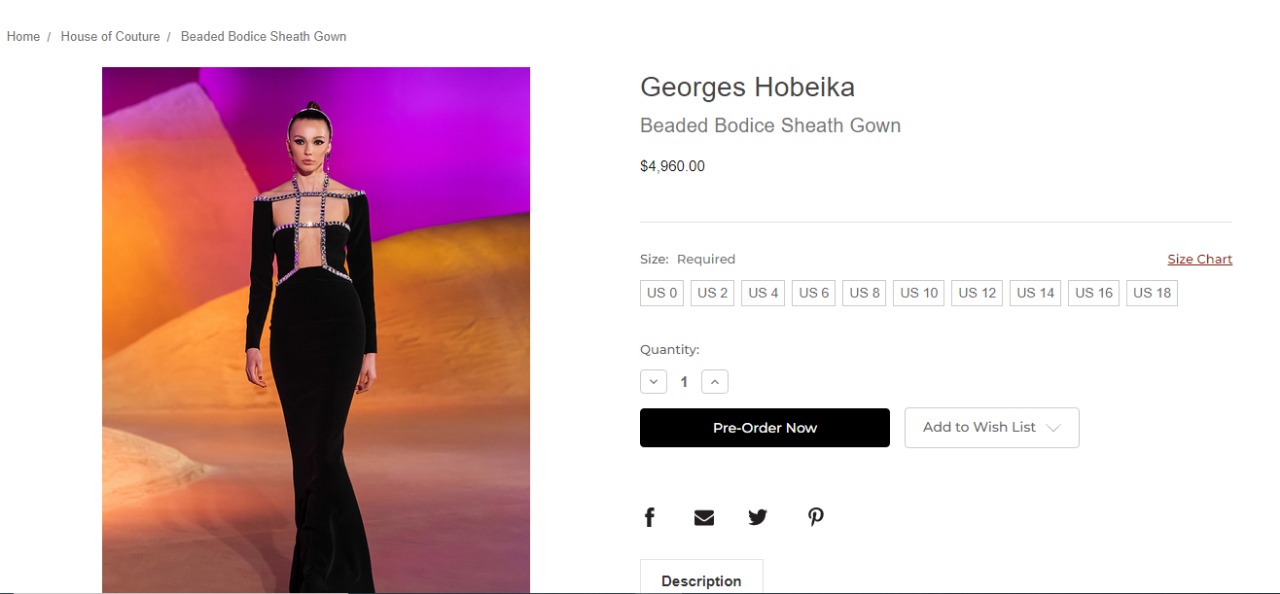1280x594 pixels.
Task: Decrease quantity with the down arrow
Action: [x=653, y=382]
